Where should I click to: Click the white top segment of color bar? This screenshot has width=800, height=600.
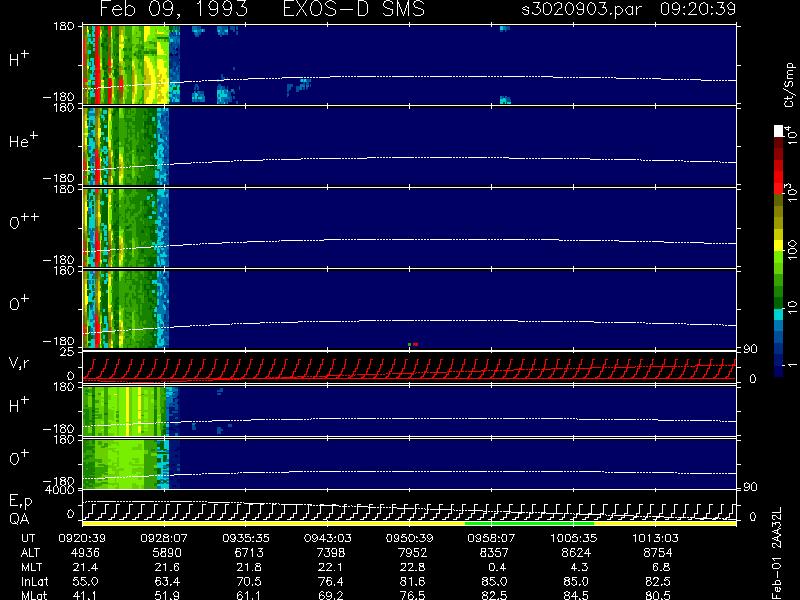click(779, 132)
